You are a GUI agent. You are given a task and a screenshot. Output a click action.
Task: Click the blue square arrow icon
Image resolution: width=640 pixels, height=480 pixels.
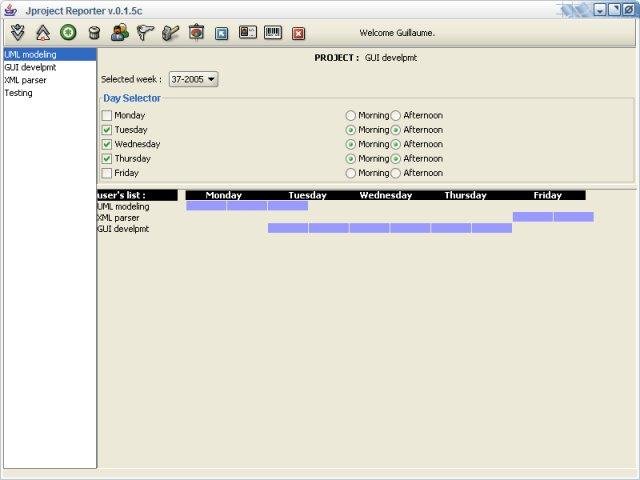pos(222,33)
